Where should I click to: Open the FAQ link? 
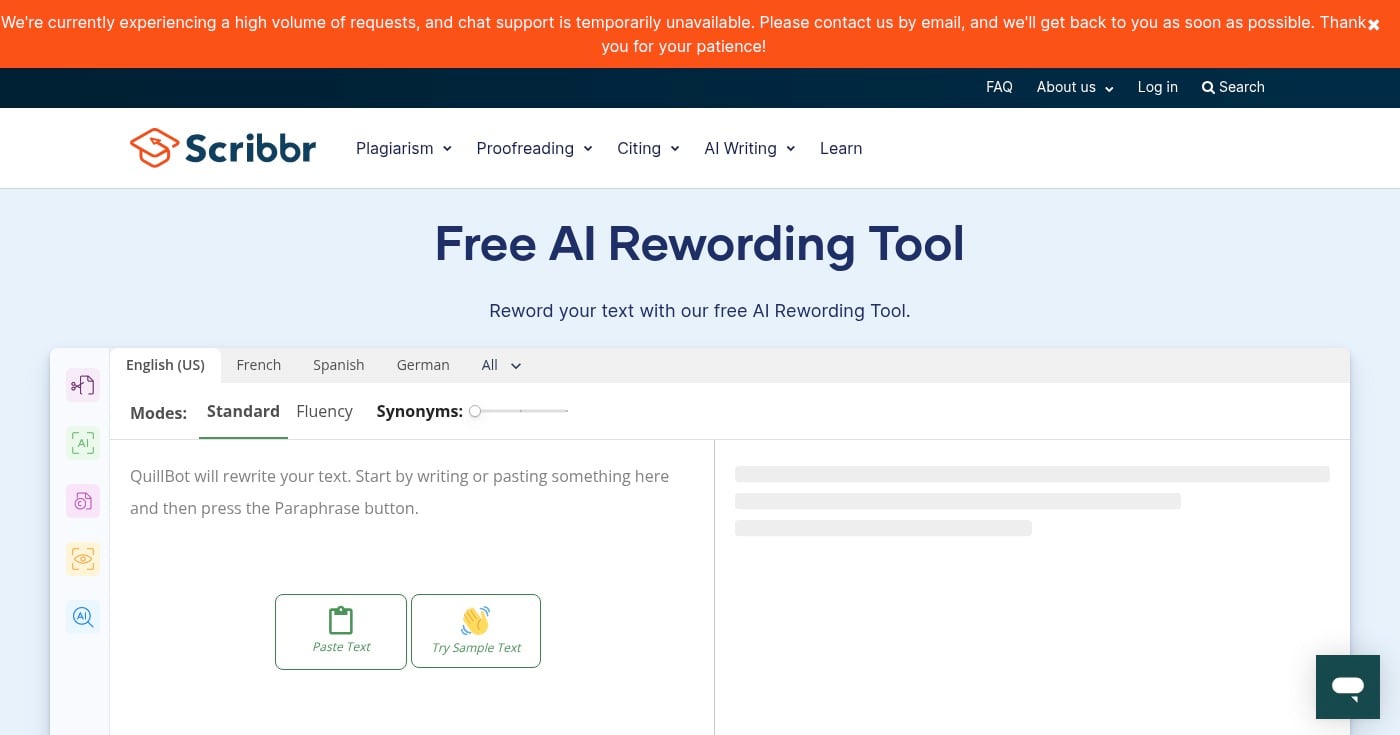(999, 87)
